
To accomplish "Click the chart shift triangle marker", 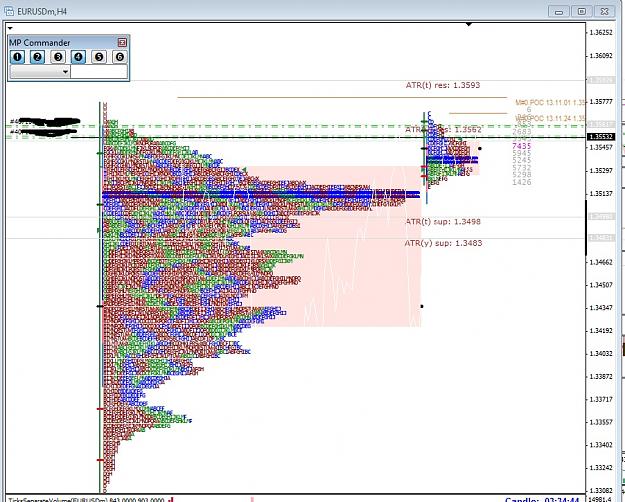I will click(469, 25).
